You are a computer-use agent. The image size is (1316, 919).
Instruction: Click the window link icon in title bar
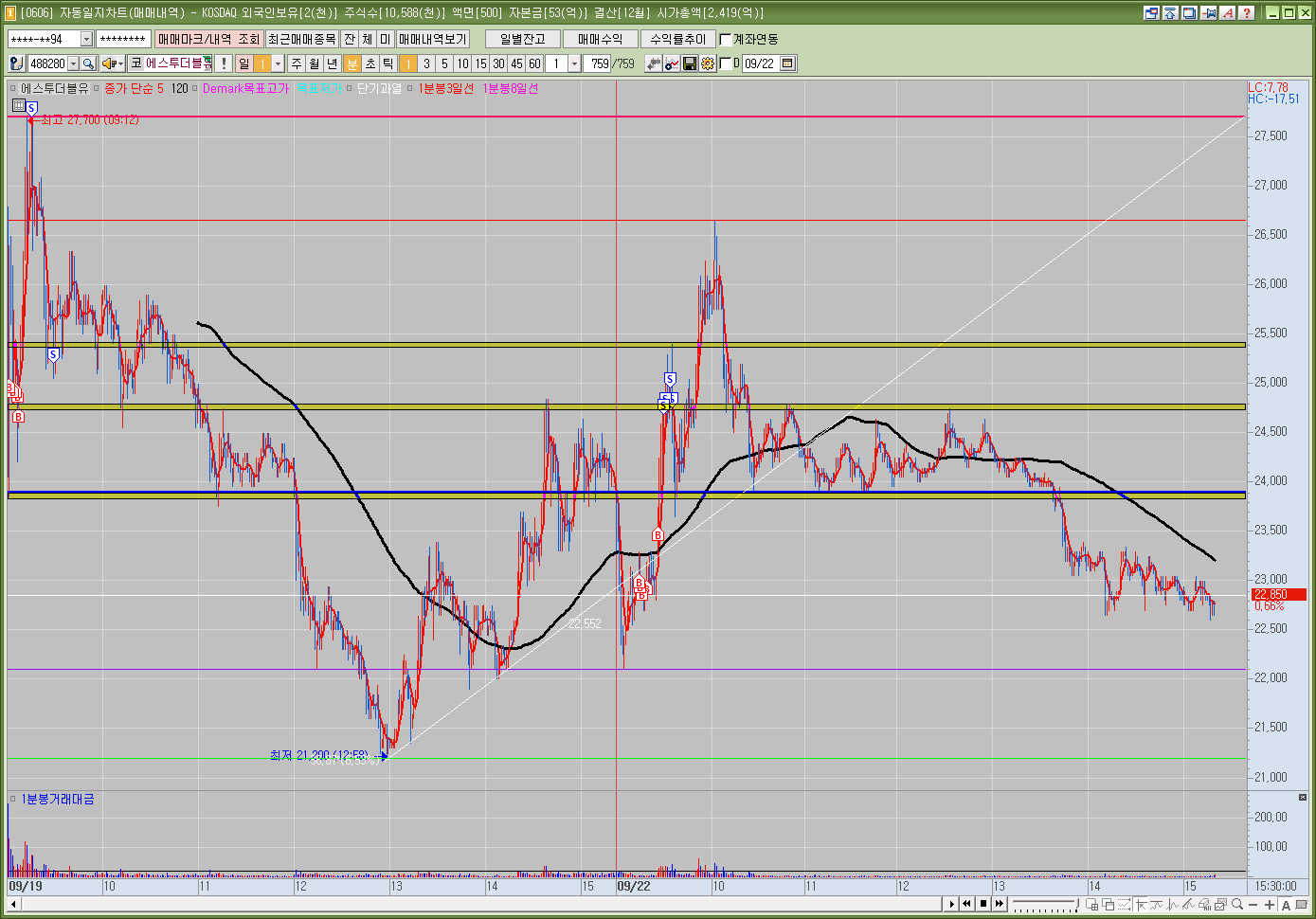click(x=1151, y=12)
